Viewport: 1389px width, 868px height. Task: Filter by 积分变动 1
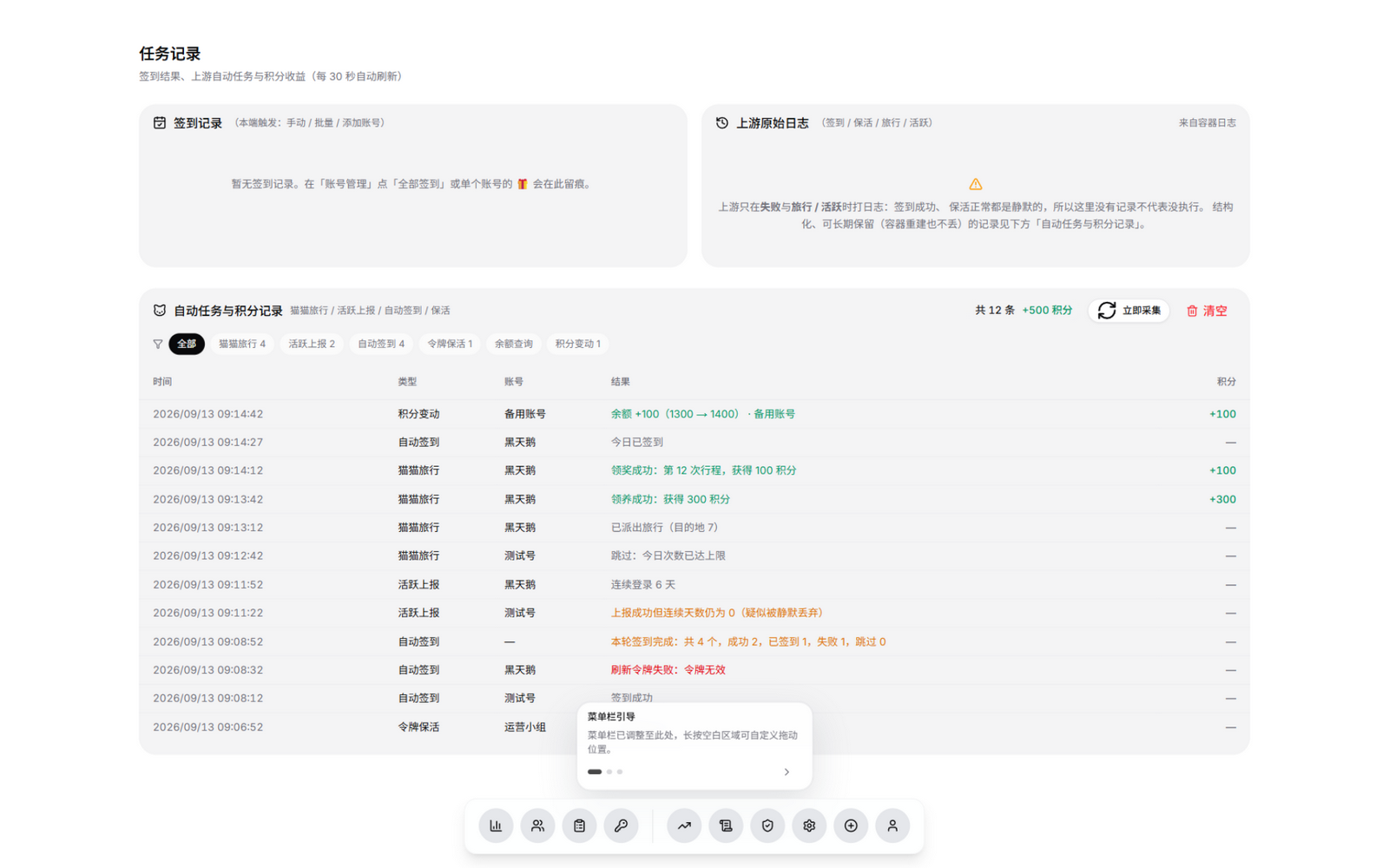pos(578,344)
